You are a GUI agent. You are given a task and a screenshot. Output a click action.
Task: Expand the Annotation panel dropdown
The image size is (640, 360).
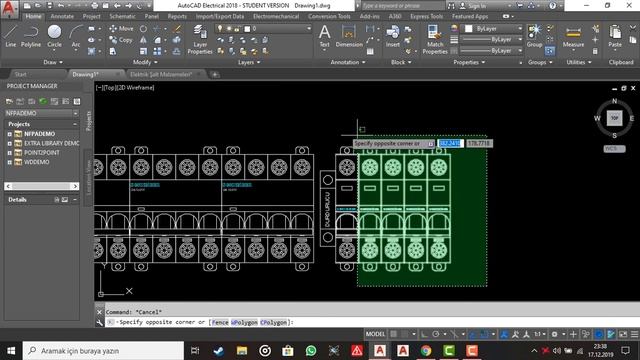[x=348, y=62]
